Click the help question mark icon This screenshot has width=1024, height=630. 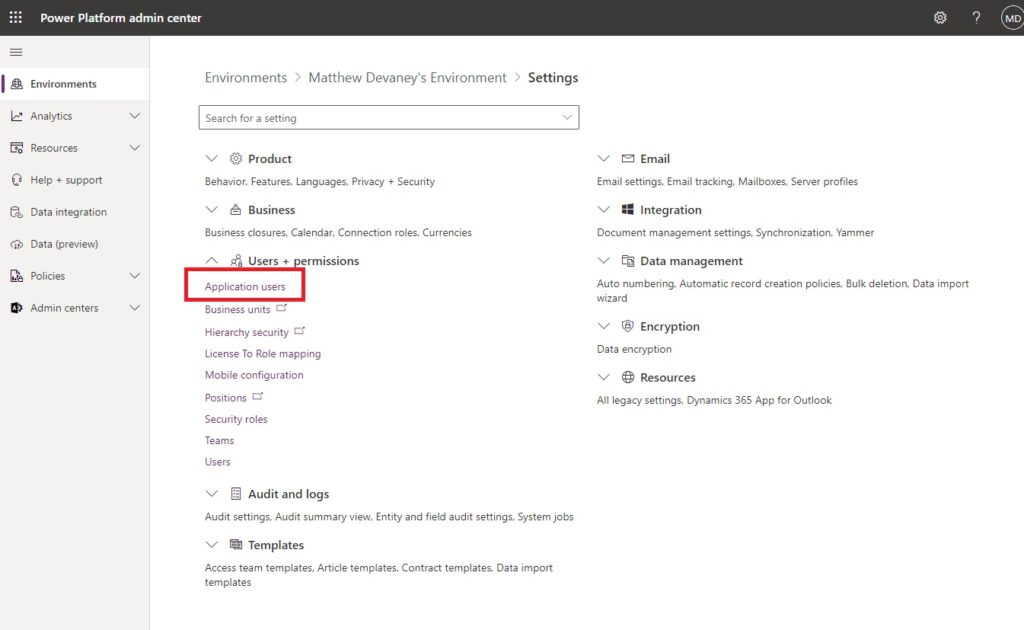tap(976, 18)
